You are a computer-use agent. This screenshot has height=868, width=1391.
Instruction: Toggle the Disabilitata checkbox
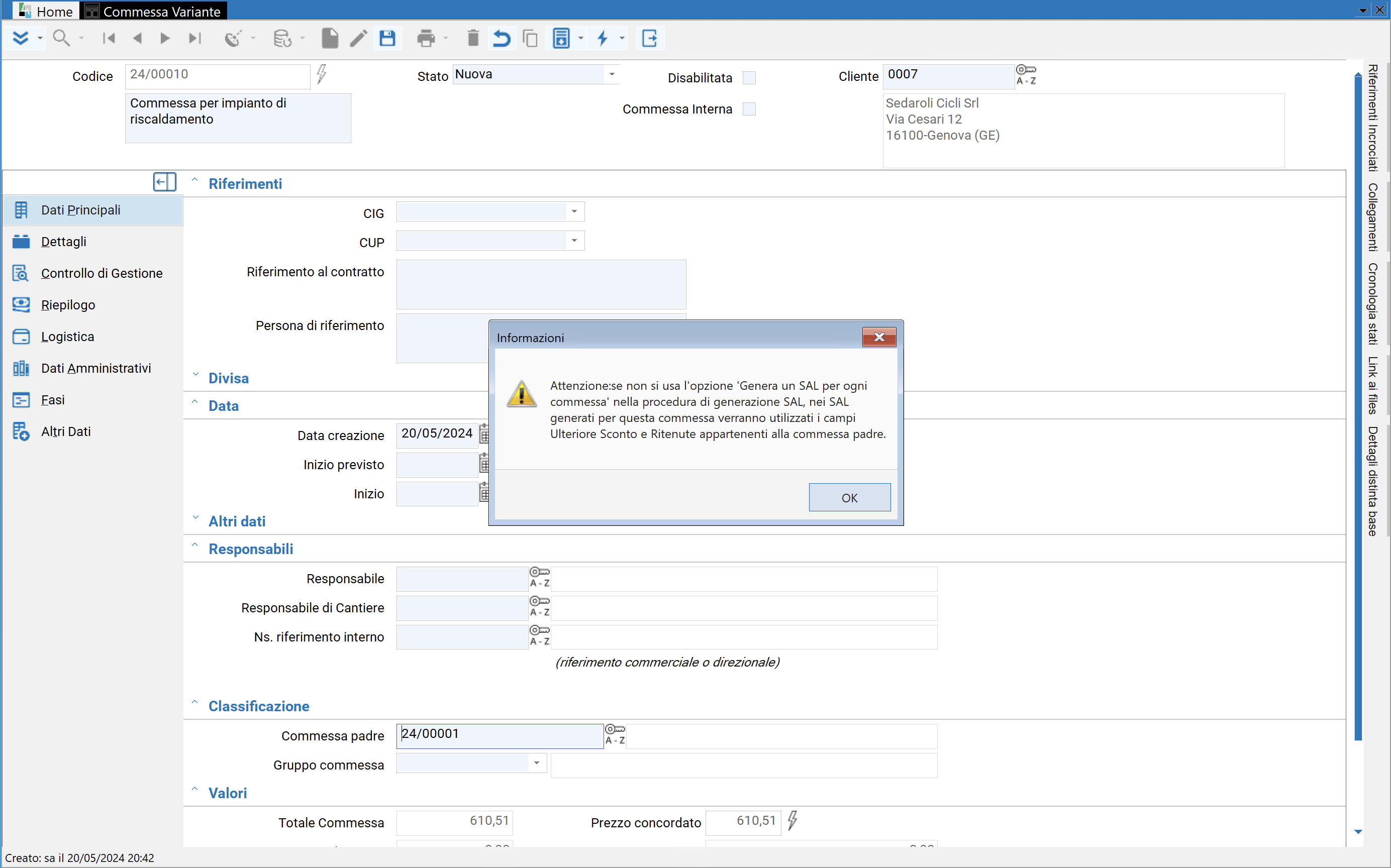[749, 77]
